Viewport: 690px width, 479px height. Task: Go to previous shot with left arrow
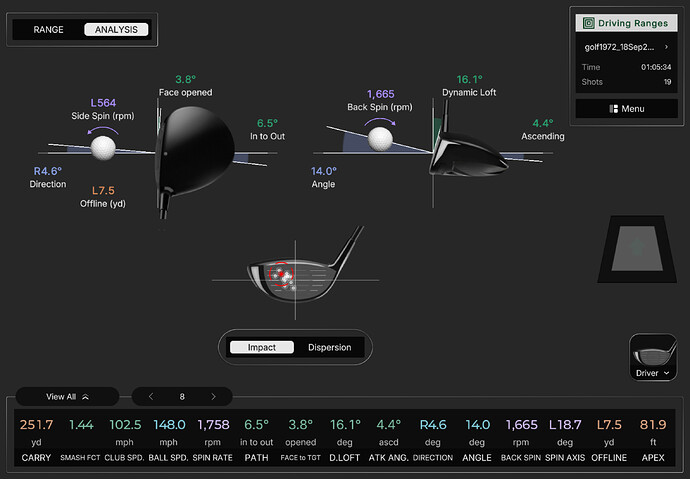tap(151, 397)
